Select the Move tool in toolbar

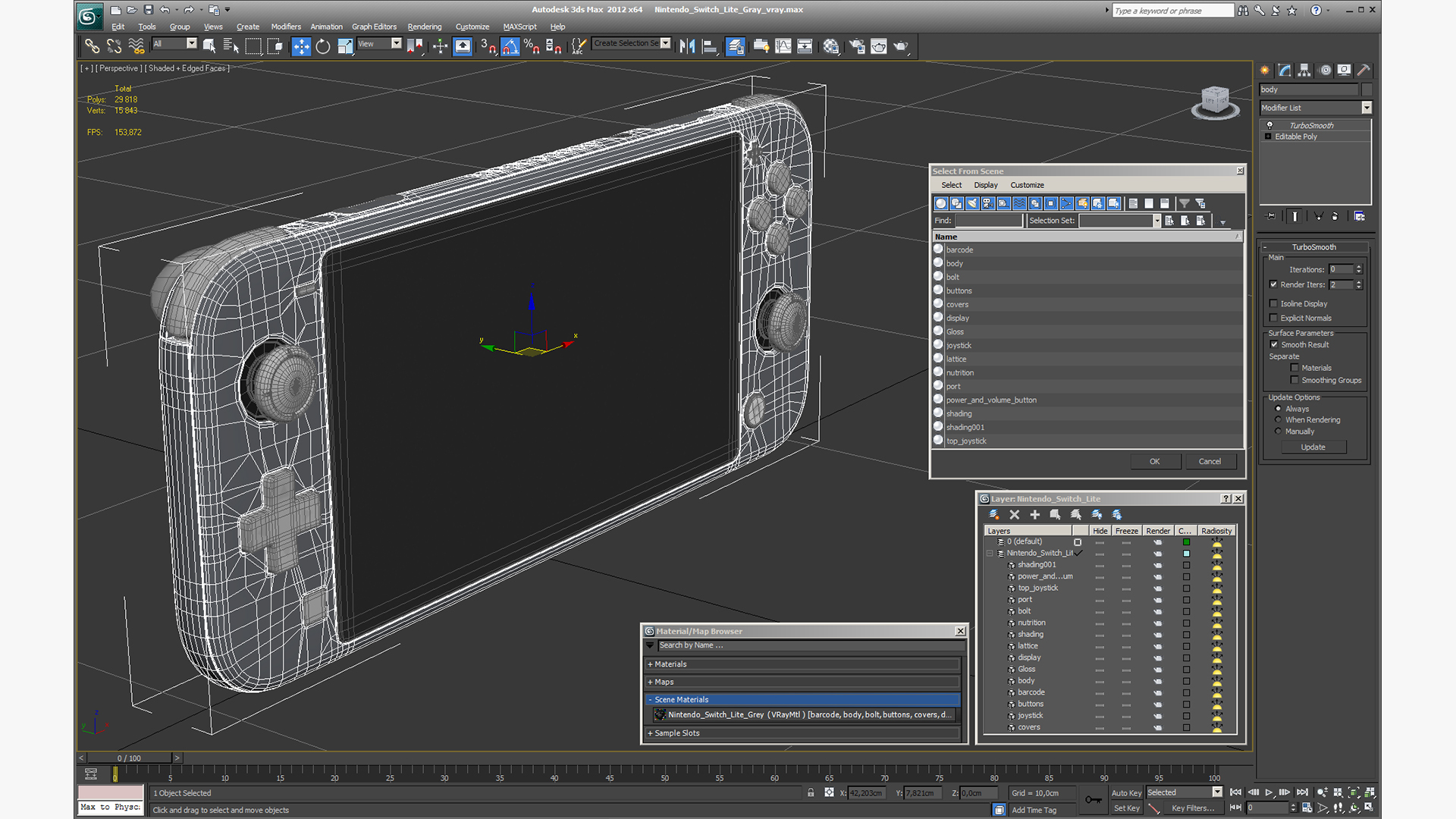[301, 47]
